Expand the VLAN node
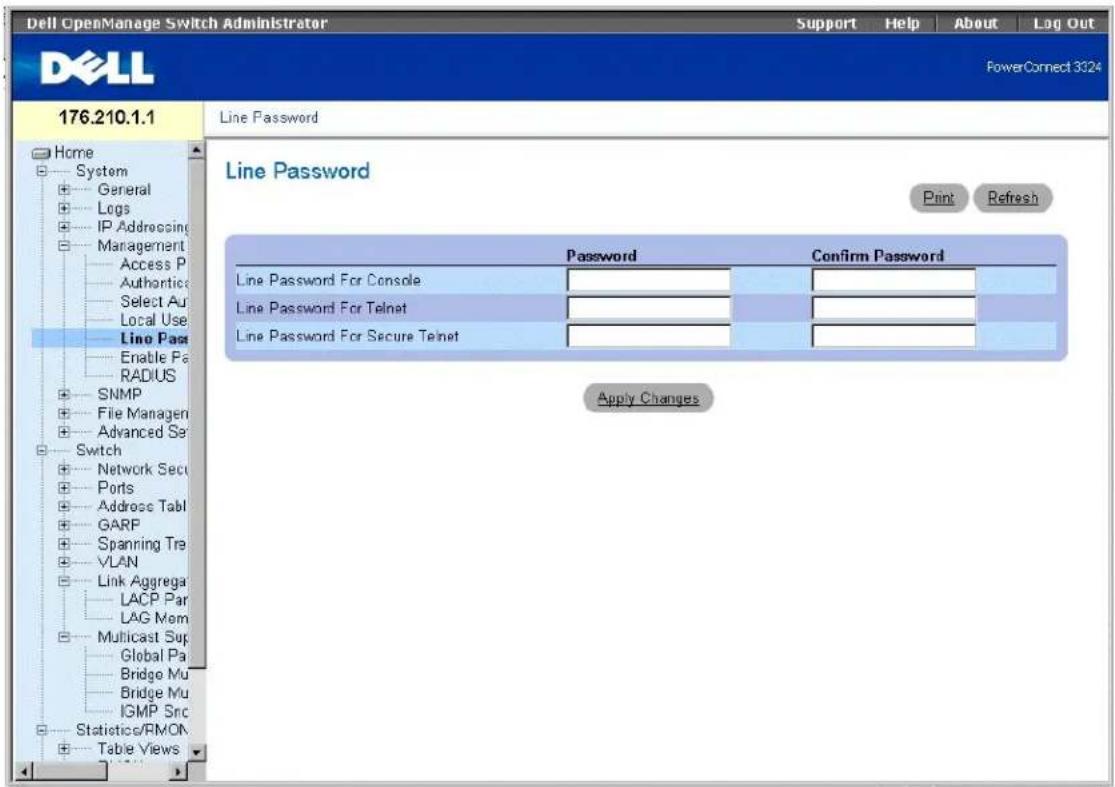Viewport: 1115px width, 787px height. pos(64,562)
